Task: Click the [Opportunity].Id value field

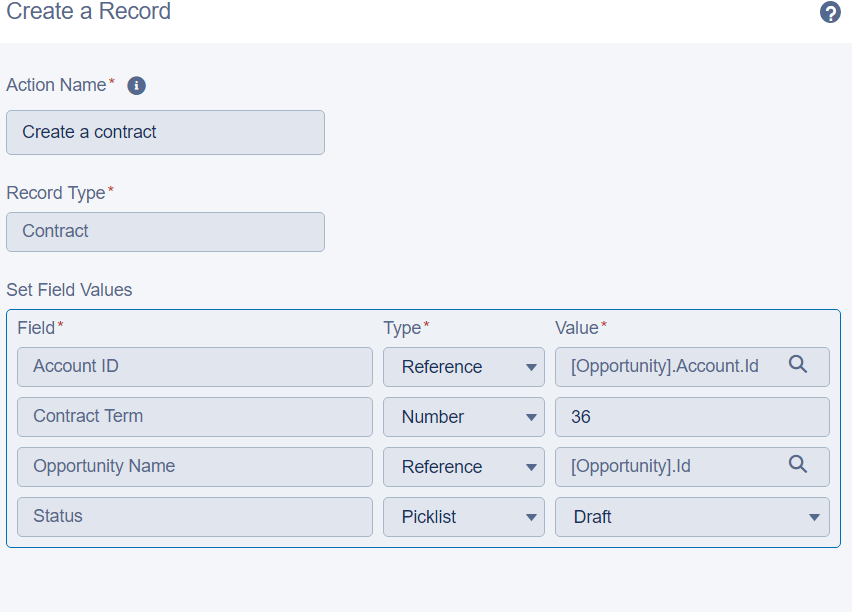Action: [665, 467]
